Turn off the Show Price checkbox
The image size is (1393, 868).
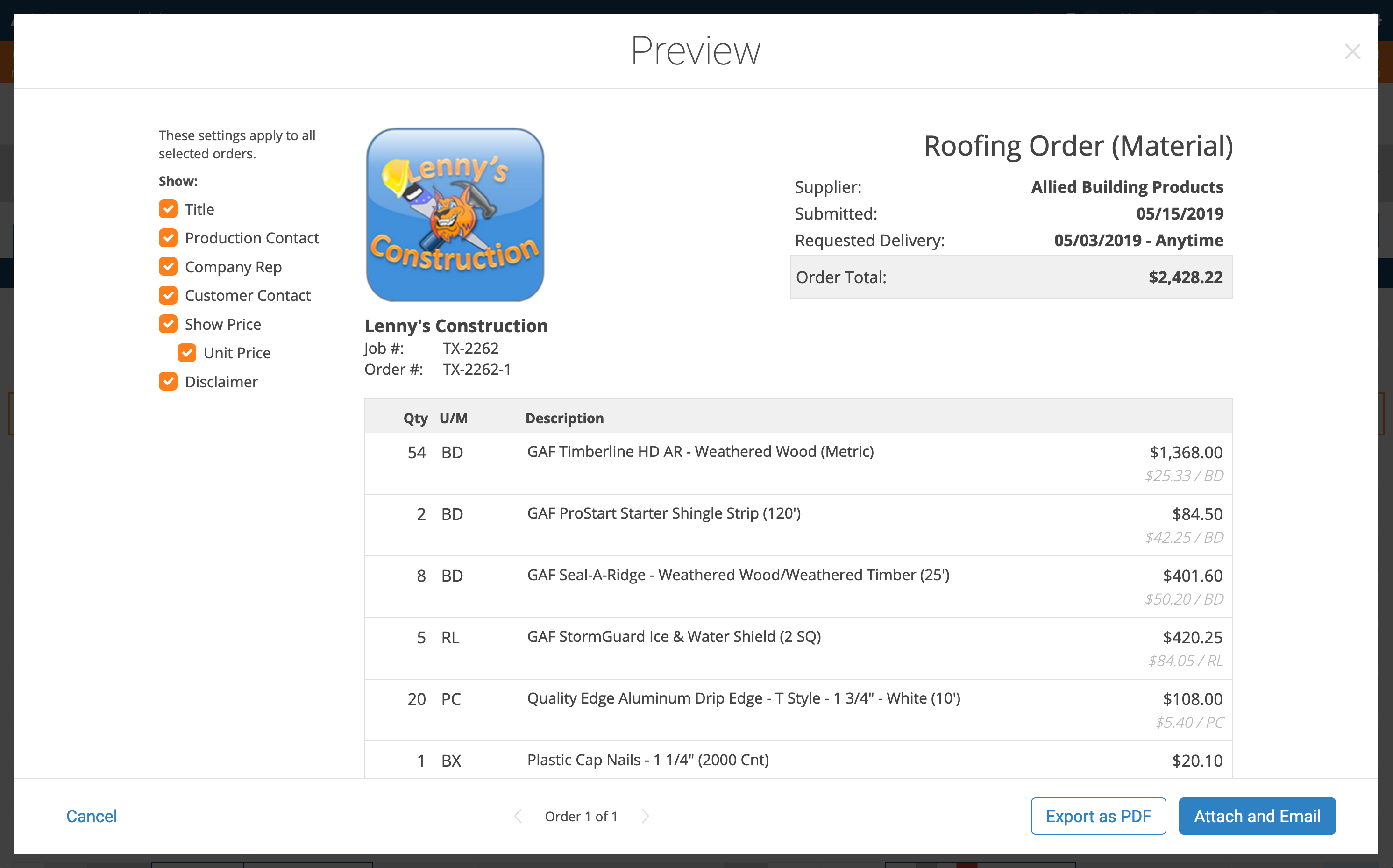(168, 324)
